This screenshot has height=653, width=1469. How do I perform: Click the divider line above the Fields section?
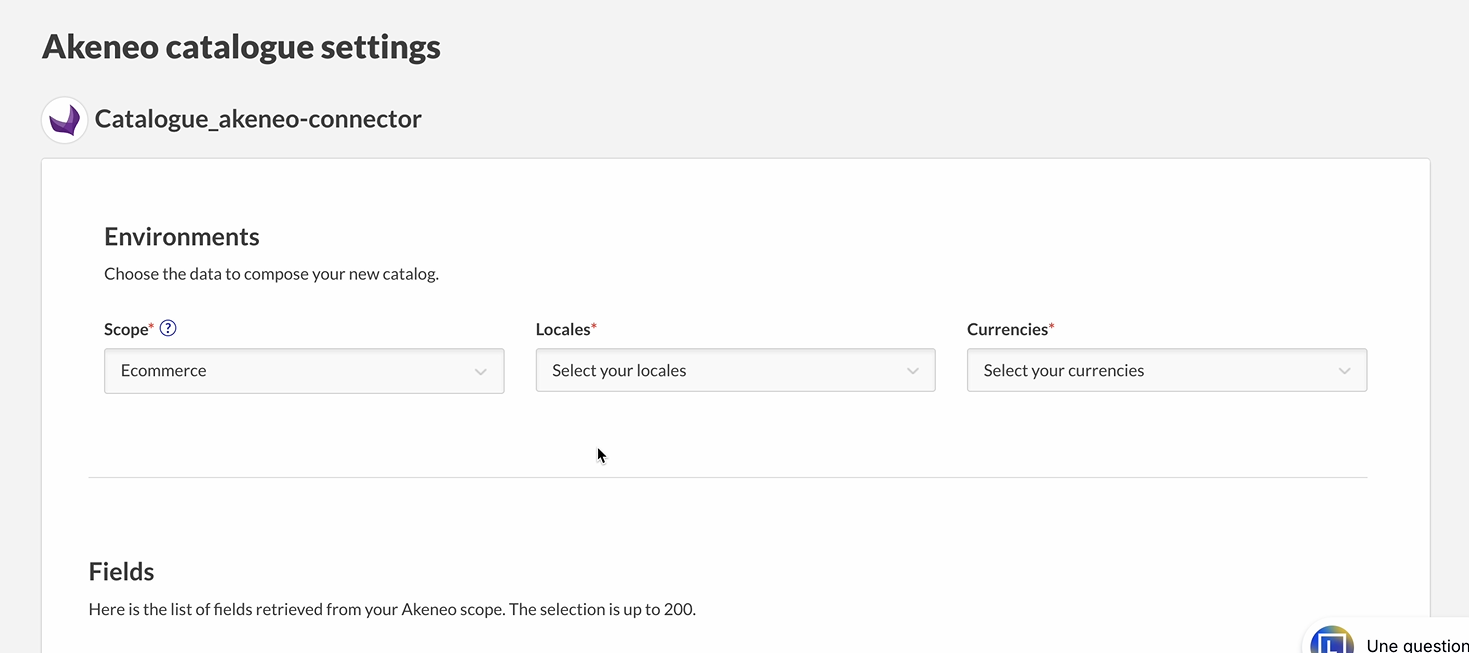point(727,478)
